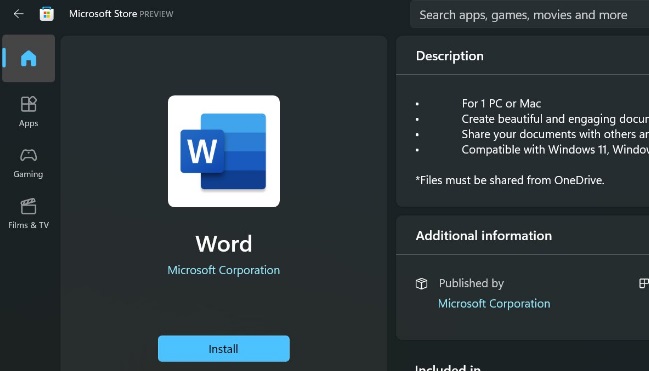Select '*Files must be shared from OneDrive.' text
Viewport: 649px width, 371px height.
point(510,180)
